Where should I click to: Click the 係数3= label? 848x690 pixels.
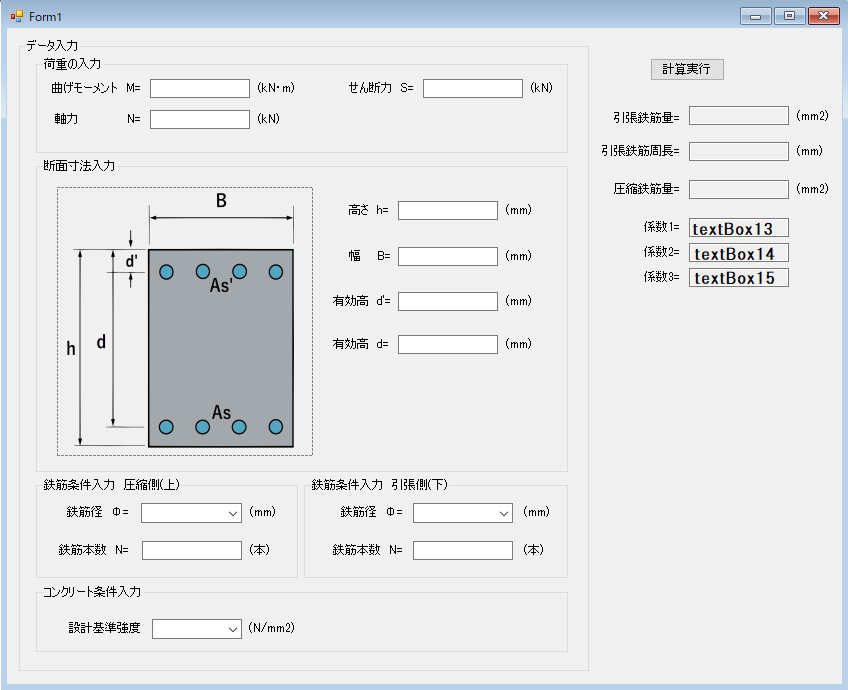pyautogui.click(x=661, y=277)
